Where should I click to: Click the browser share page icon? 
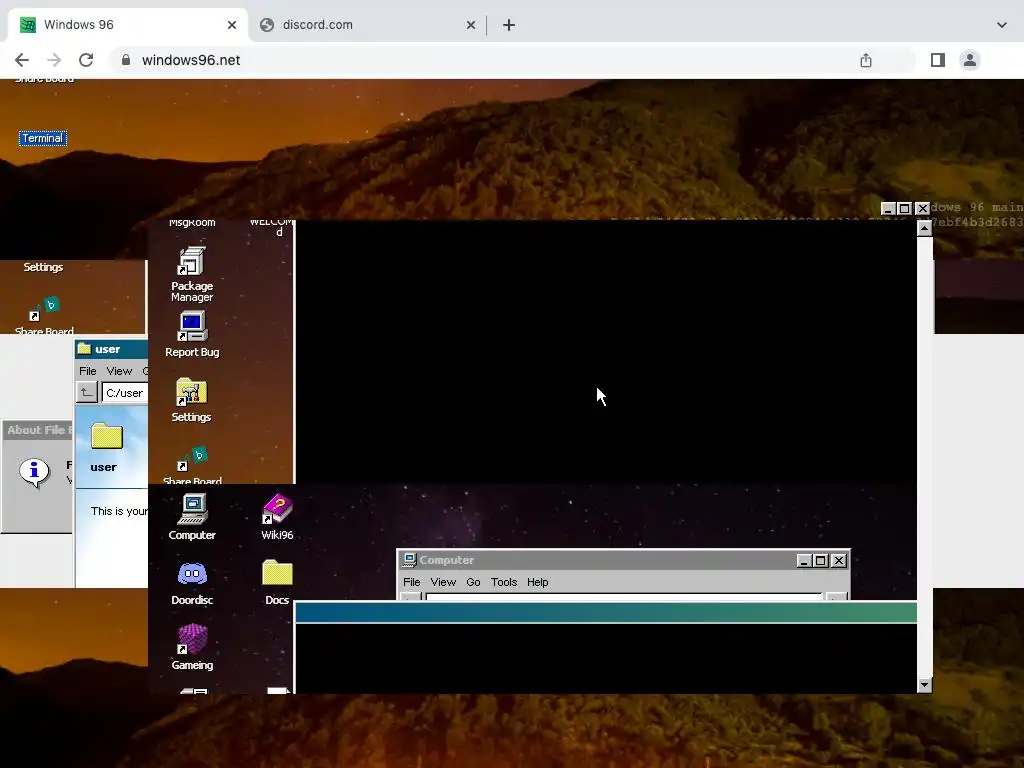866,60
